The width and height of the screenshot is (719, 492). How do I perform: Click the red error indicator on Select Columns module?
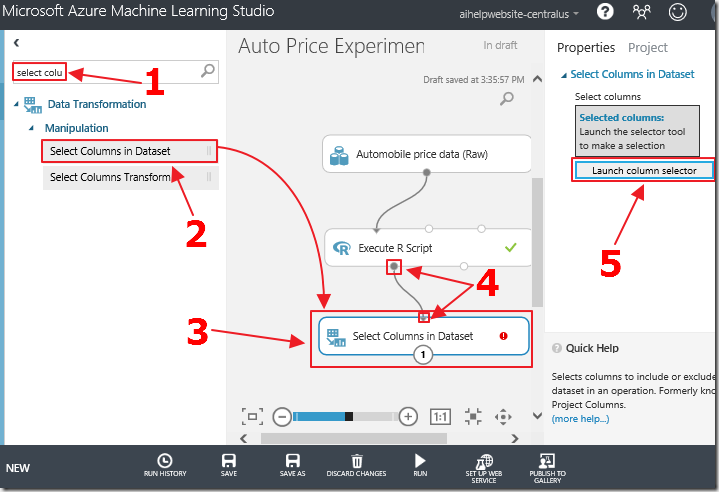[503, 336]
